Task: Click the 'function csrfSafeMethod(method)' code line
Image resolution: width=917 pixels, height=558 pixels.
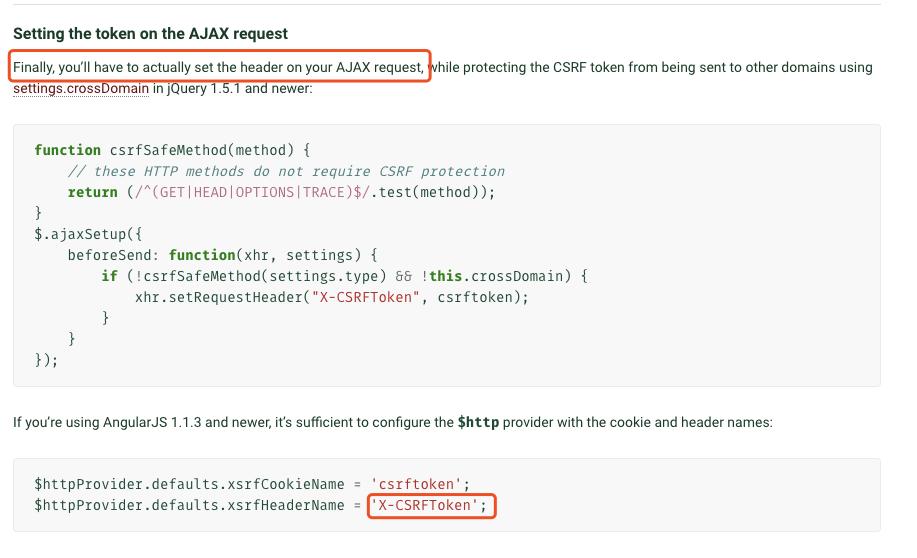Action: tap(173, 150)
